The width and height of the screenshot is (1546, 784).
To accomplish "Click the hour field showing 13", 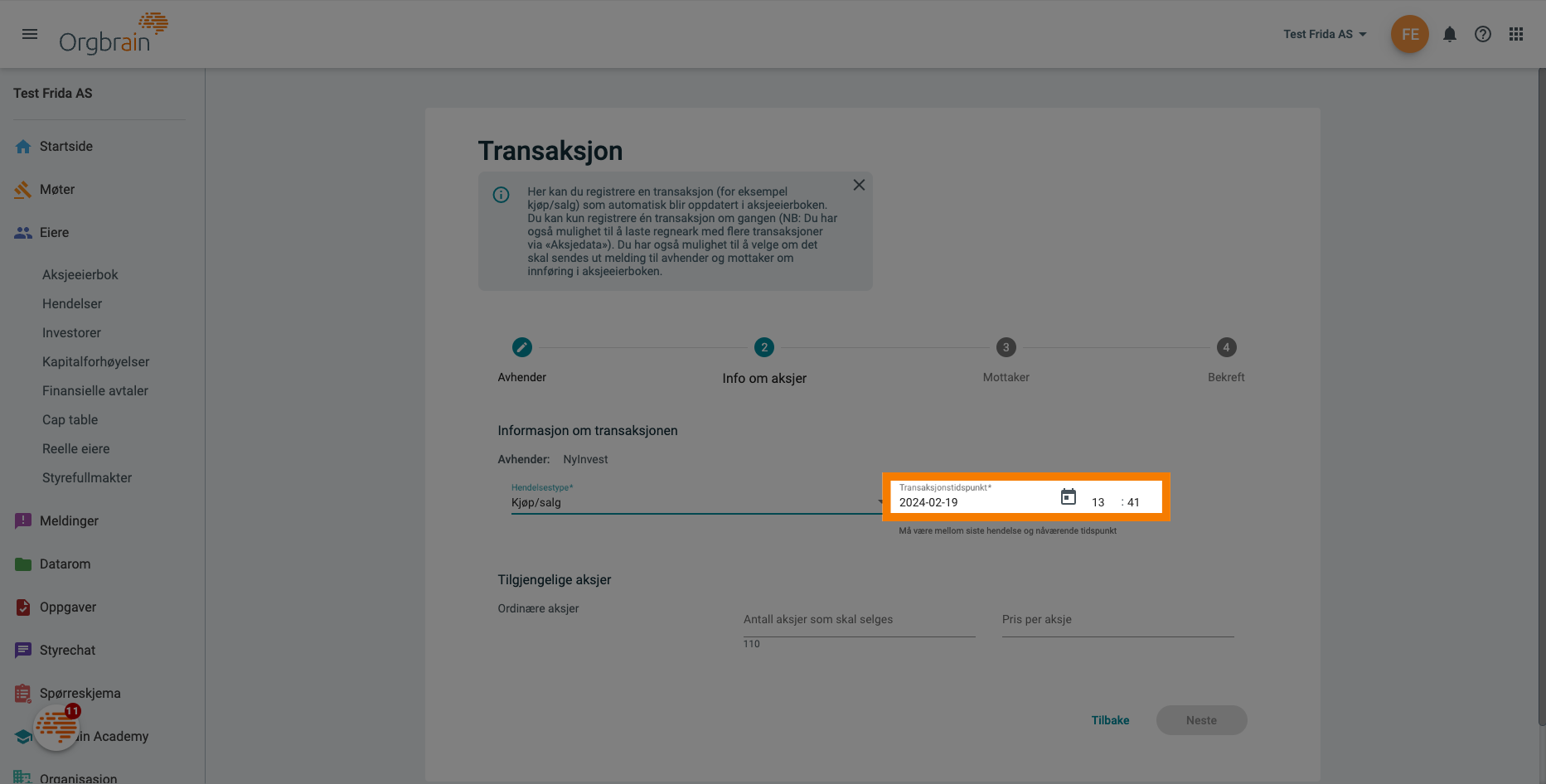I will coord(1098,502).
